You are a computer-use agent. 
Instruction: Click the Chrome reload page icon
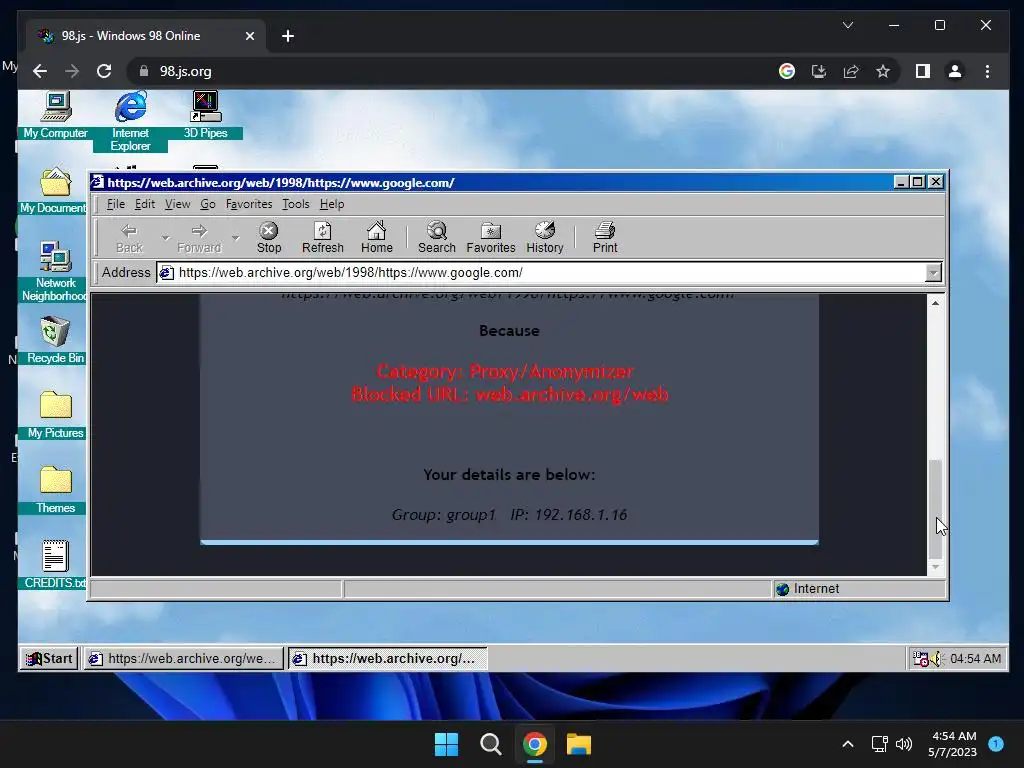coord(104,71)
